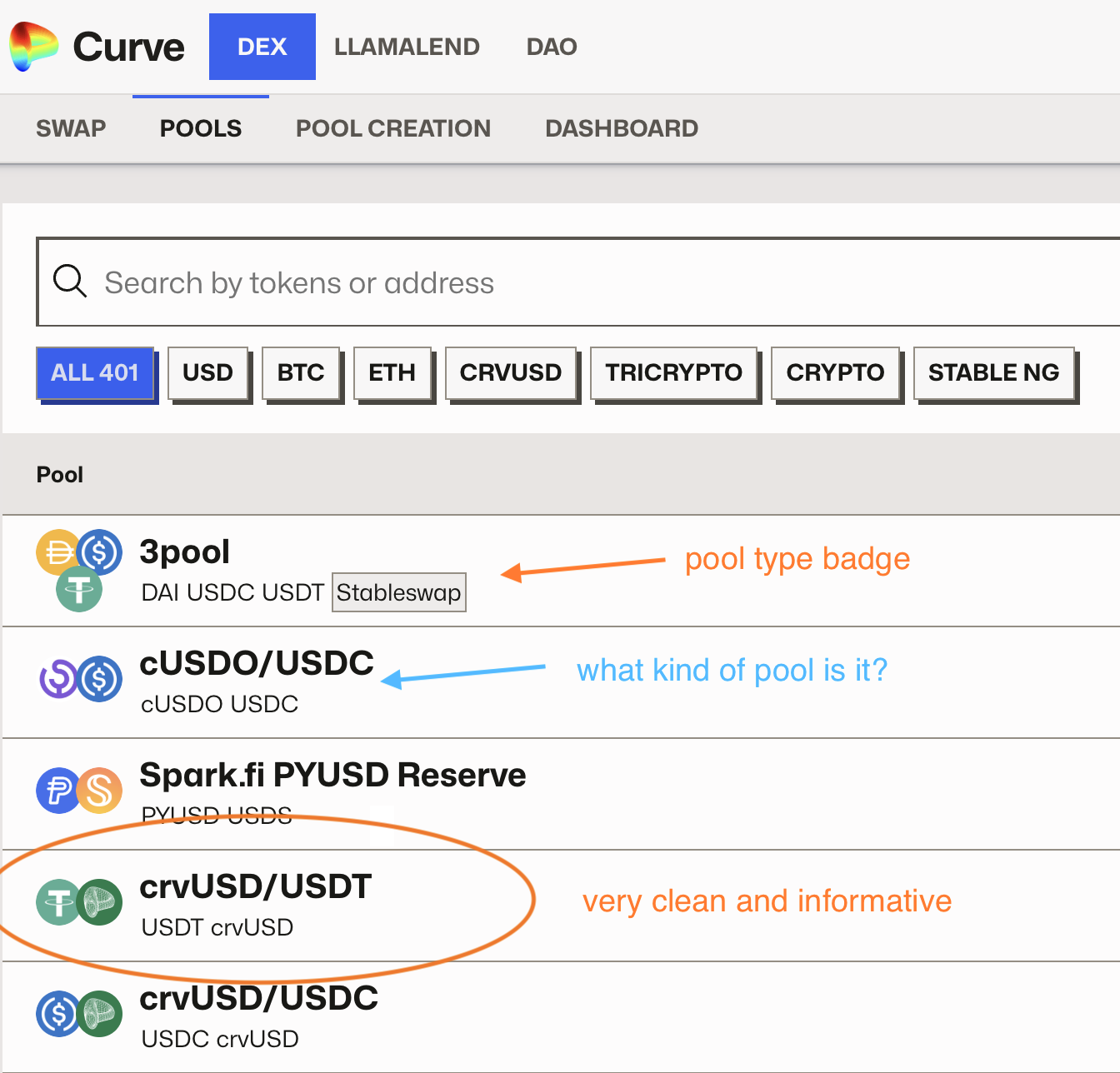Image resolution: width=1120 pixels, height=1073 pixels.
Task: Click the magnifying glass search icon
Action: [x=70, y=282]
